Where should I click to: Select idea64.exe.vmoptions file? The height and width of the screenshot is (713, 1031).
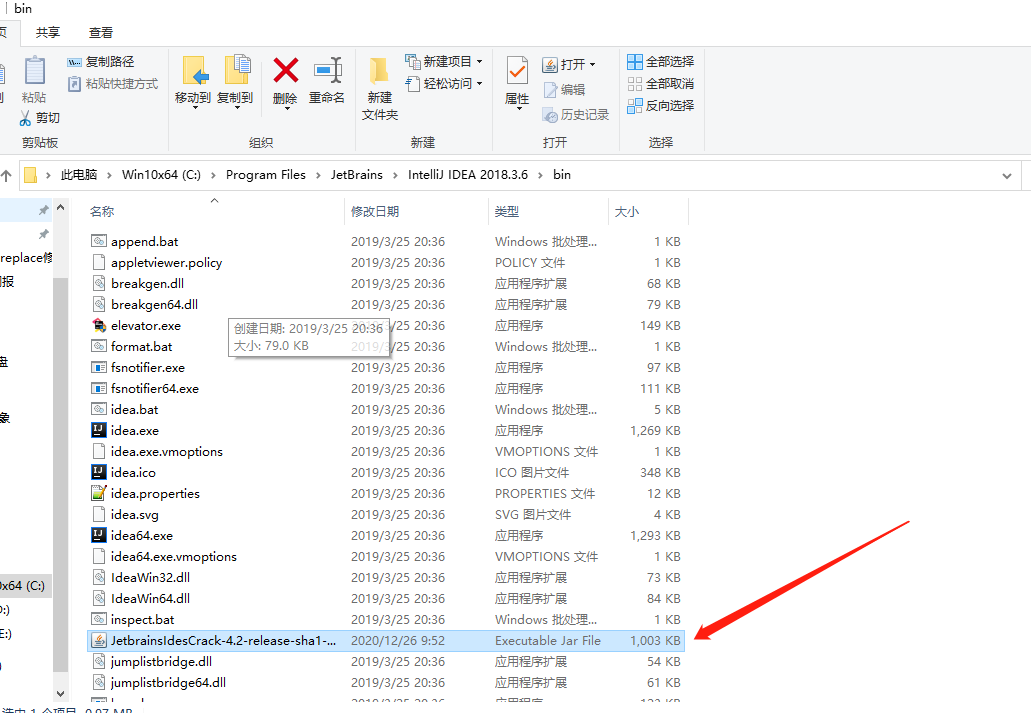click(x=385, y=556)
